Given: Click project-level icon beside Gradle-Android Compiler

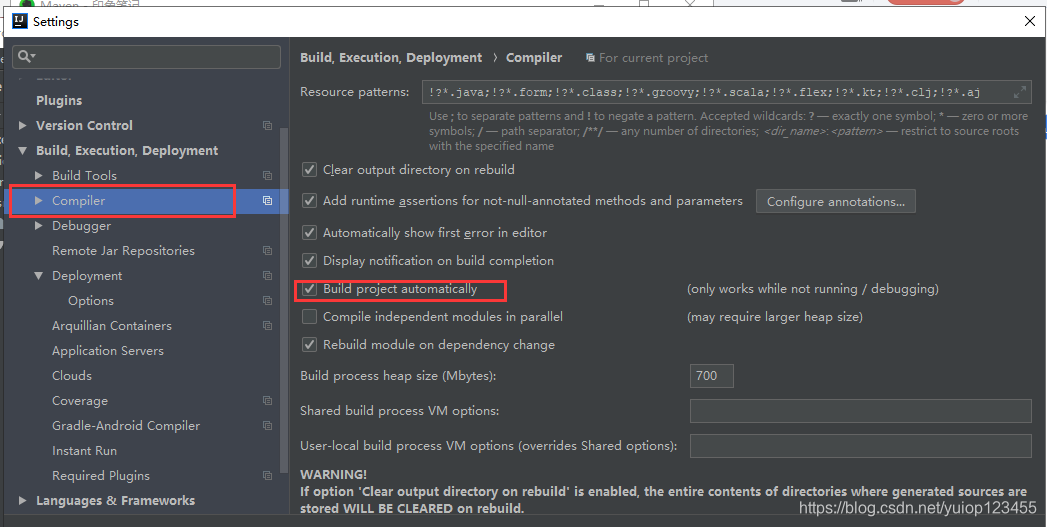Looking at the screenshot, I should pos(267,425).
